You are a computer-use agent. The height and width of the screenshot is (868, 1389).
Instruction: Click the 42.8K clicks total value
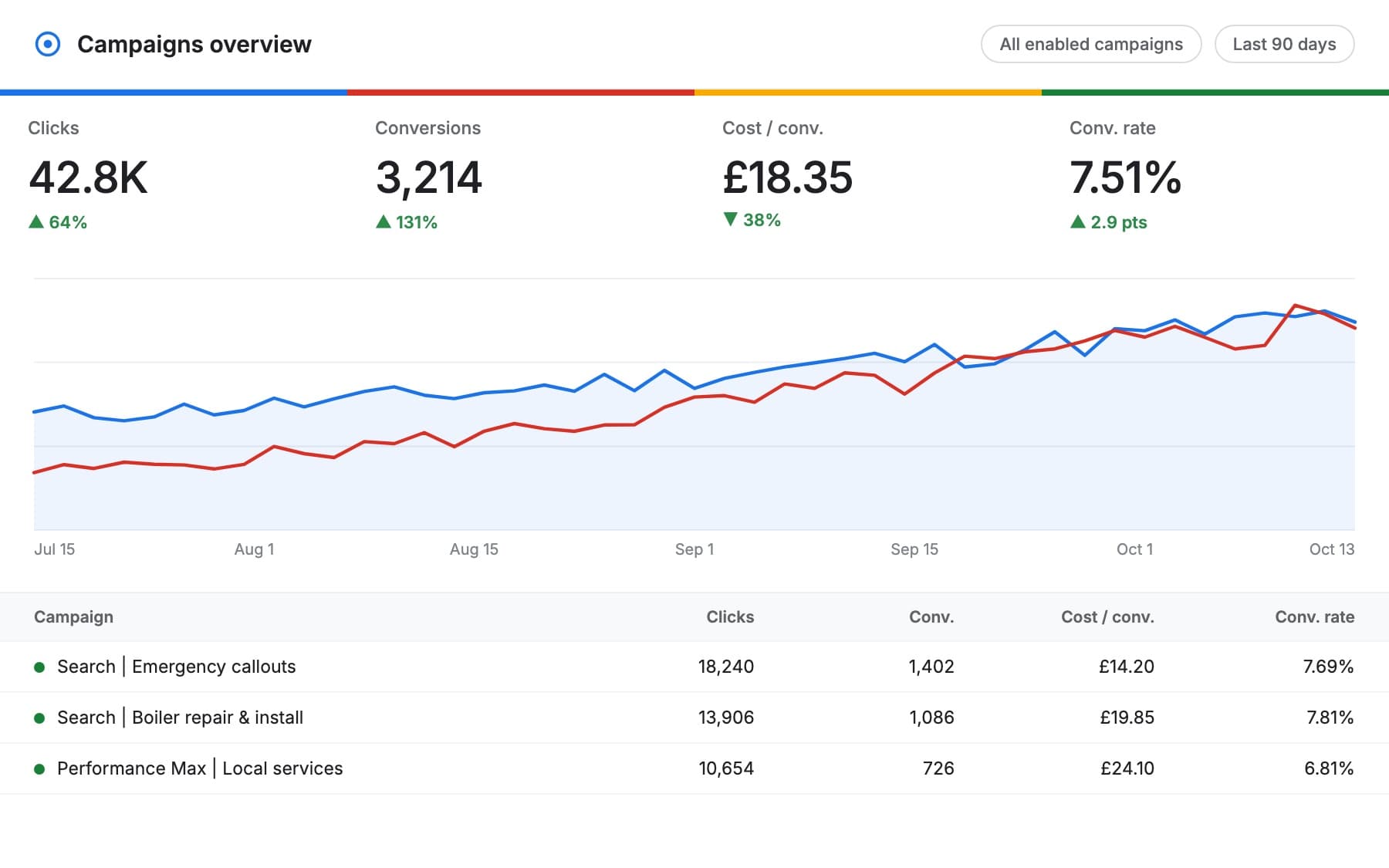pyautogui.click(x=88, y=177)
